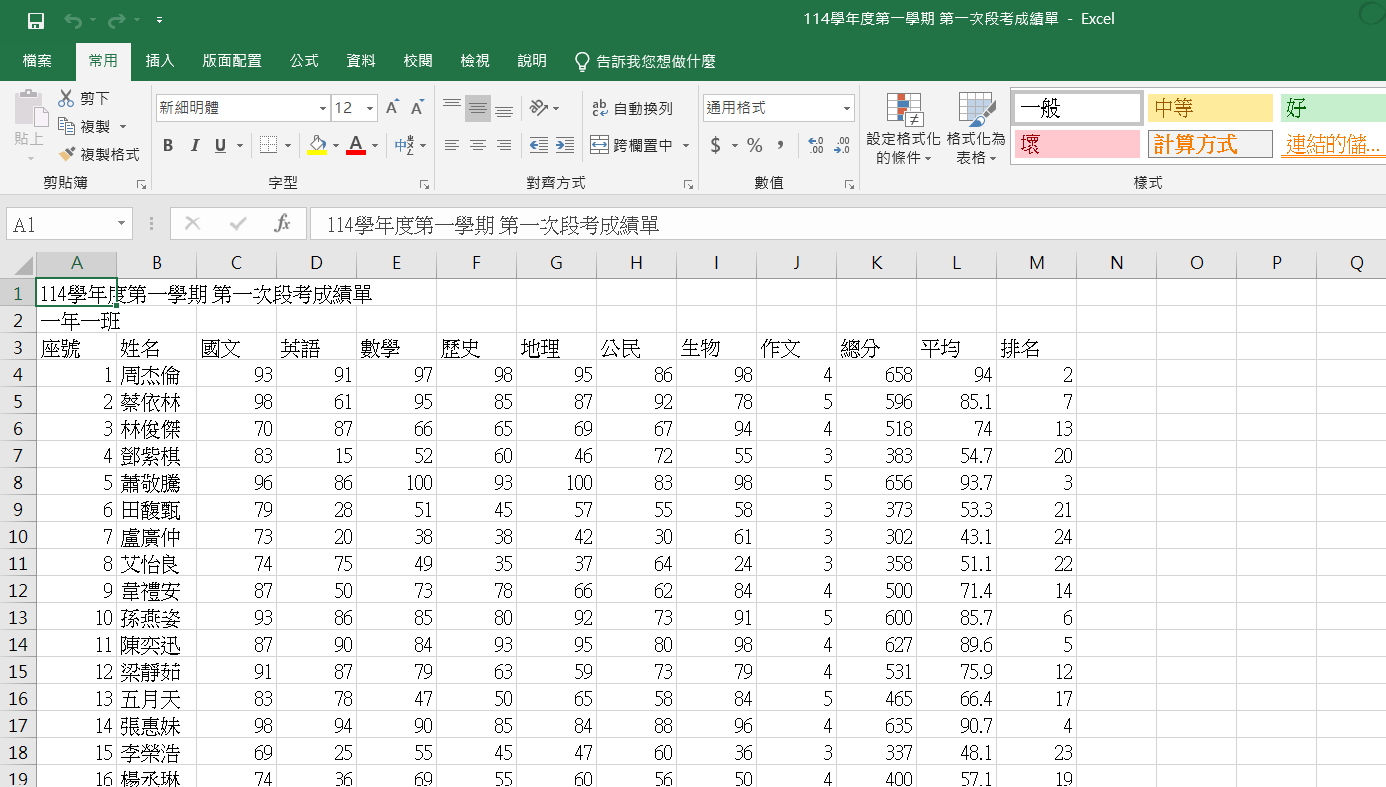Open the 檔案 (File) tab
The height and width of the screenshot is (787, 1386).
pyautogui.click(x=38, y=61)
